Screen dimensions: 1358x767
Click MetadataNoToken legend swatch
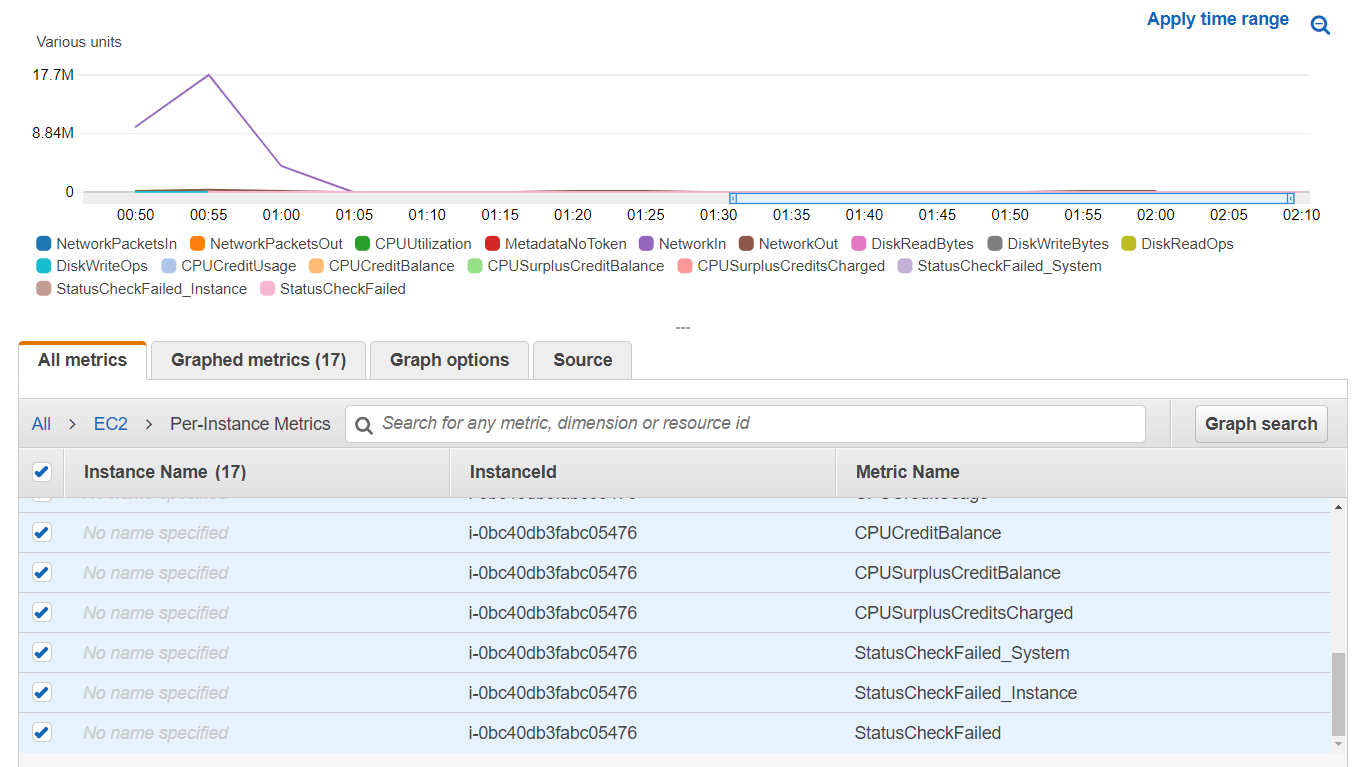tap(492, 244)
